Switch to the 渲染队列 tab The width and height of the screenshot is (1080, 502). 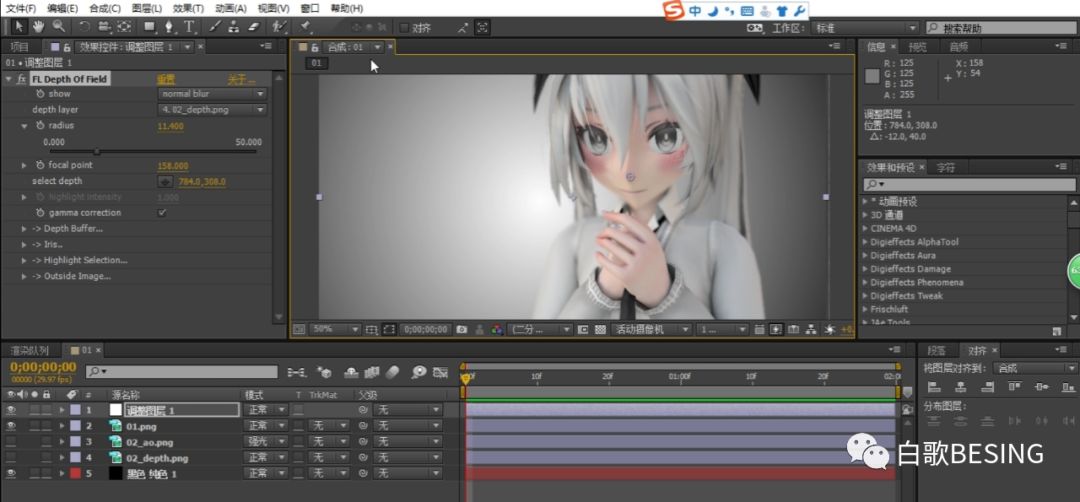coord(30,351)
